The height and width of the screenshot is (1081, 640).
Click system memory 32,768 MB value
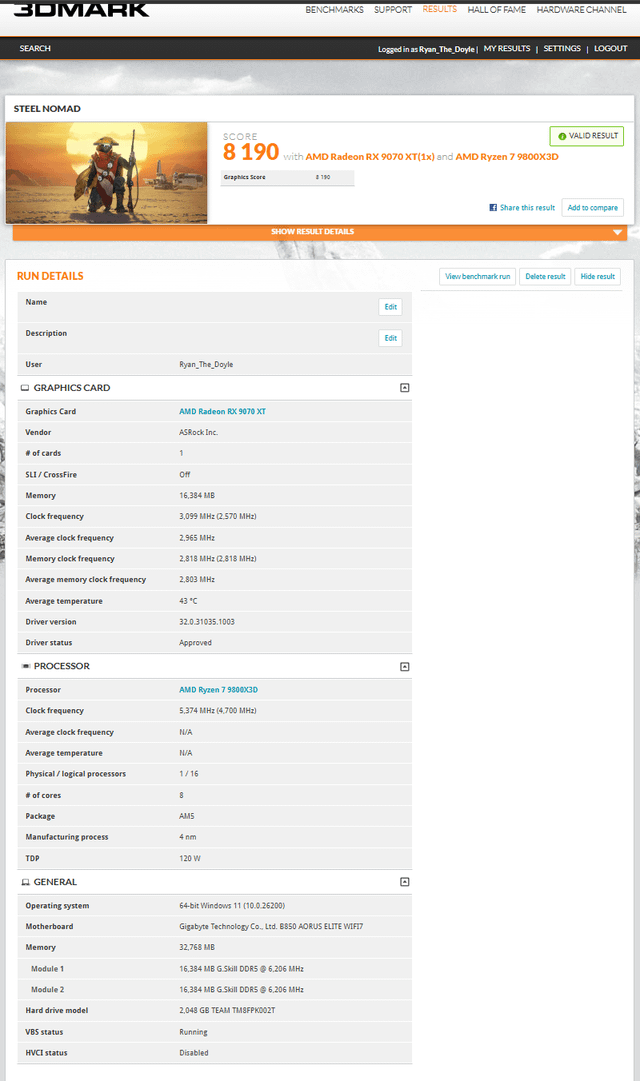(x=197, y=948)
